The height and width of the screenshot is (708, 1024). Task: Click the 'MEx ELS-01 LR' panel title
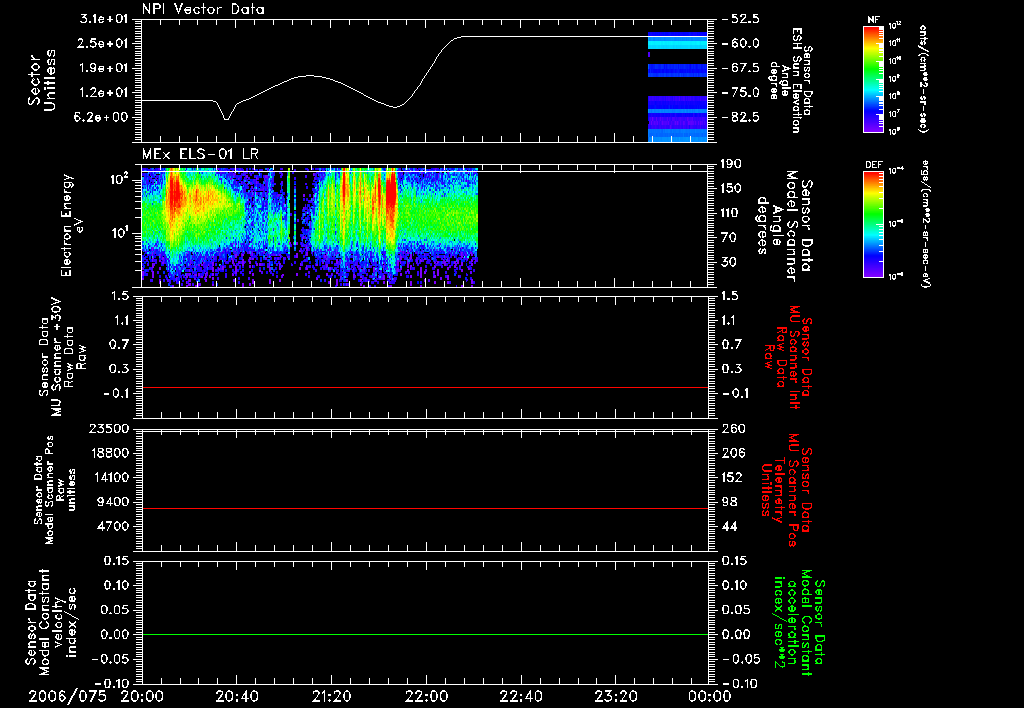click(200, 154)
